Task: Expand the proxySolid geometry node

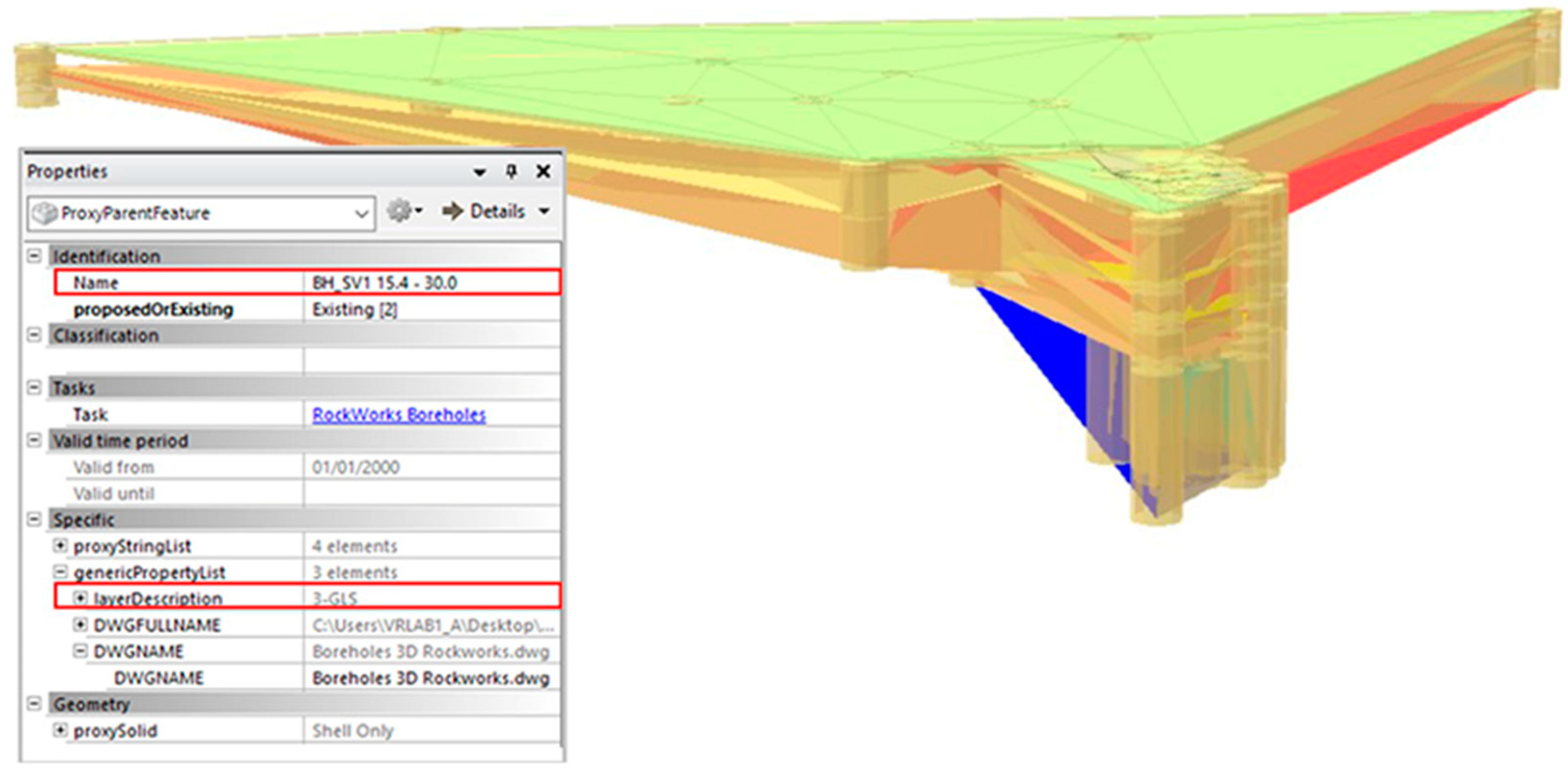Action: (x=60, y=730)
